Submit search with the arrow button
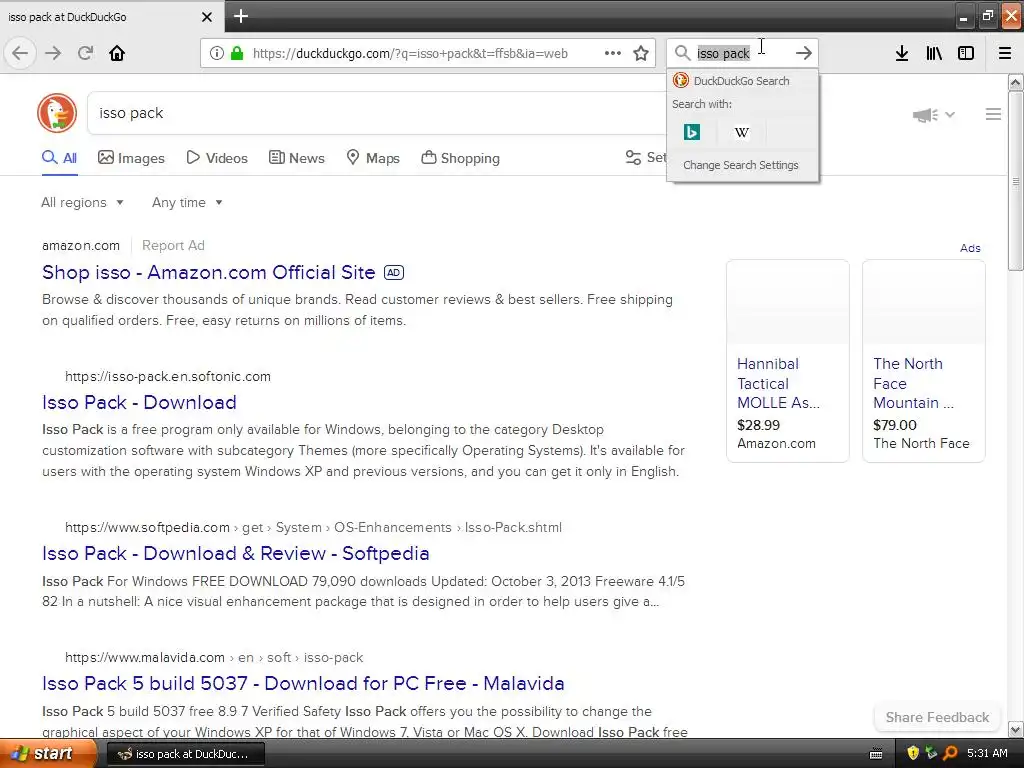The image size is (1024, 768). [x=804, y=53]
